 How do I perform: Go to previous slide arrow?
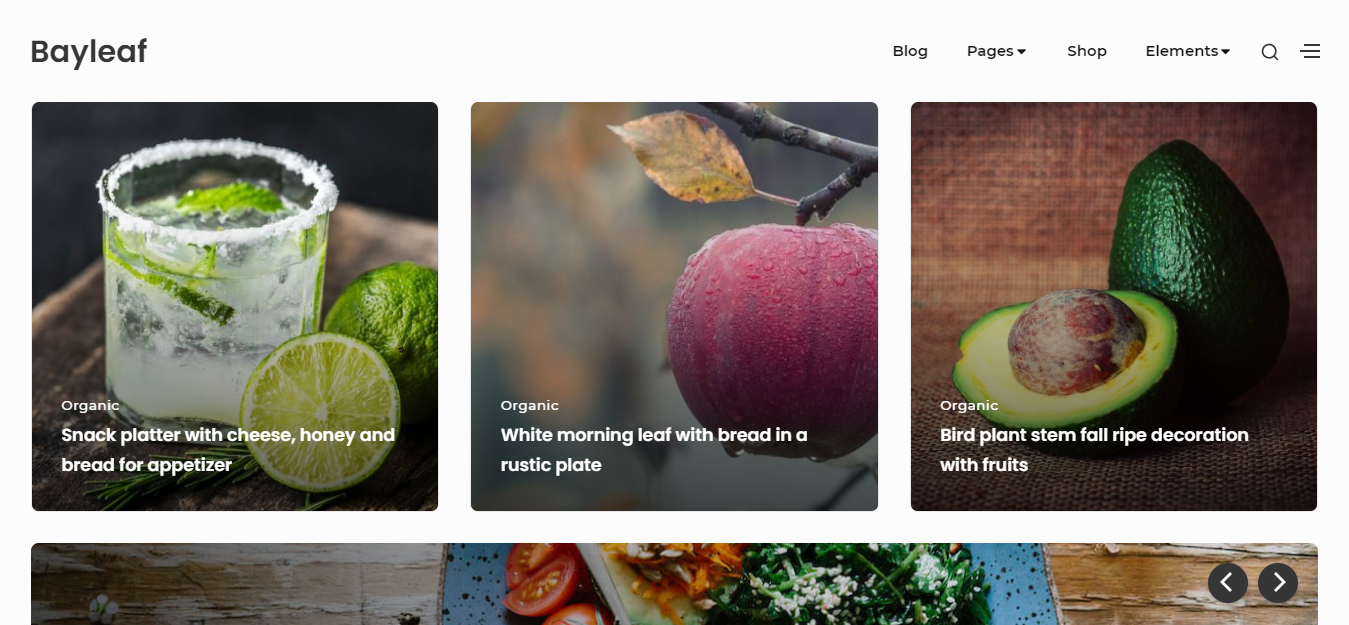1227,582
